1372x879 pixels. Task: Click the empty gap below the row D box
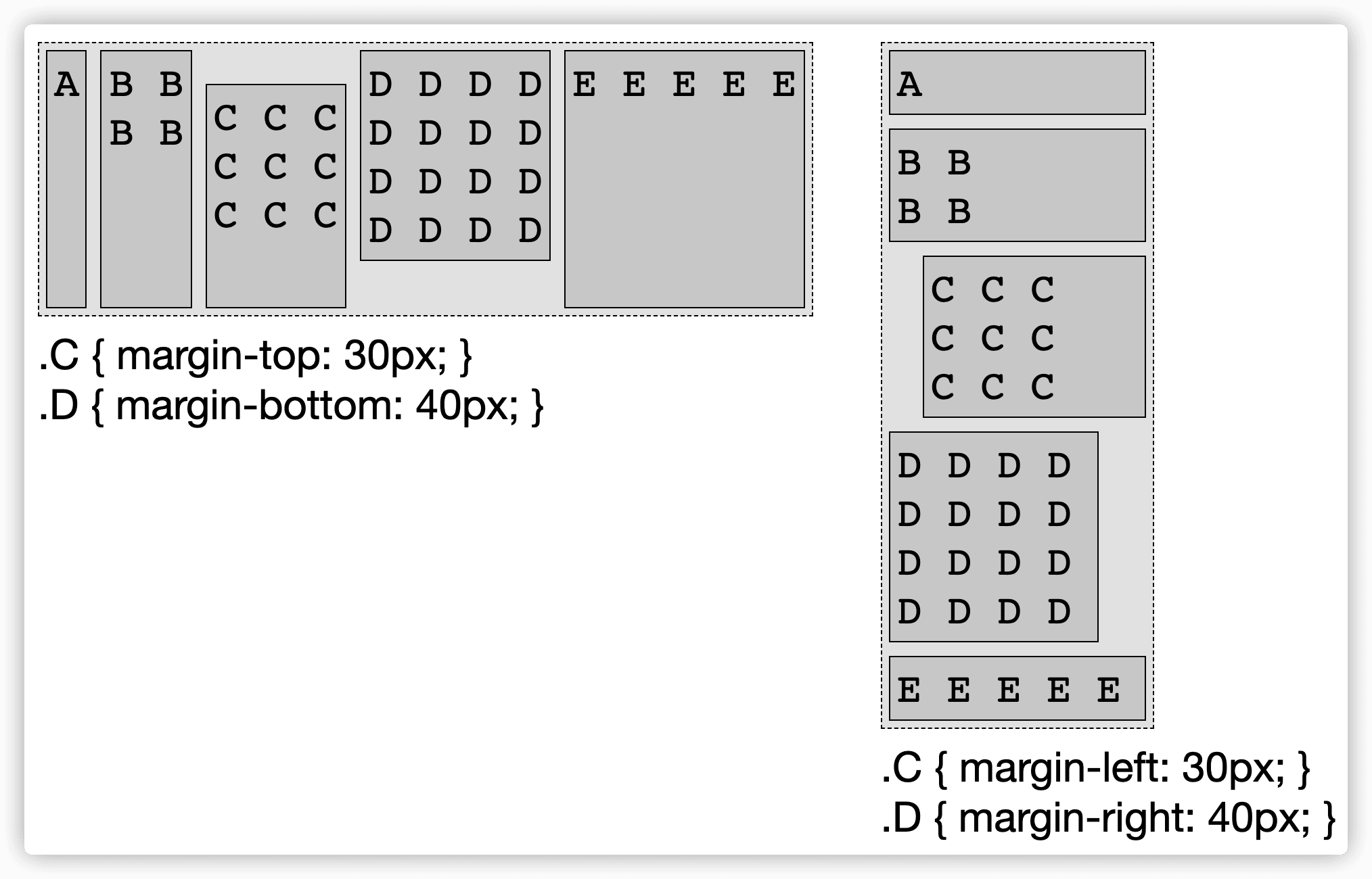click(x=455, y=285)
